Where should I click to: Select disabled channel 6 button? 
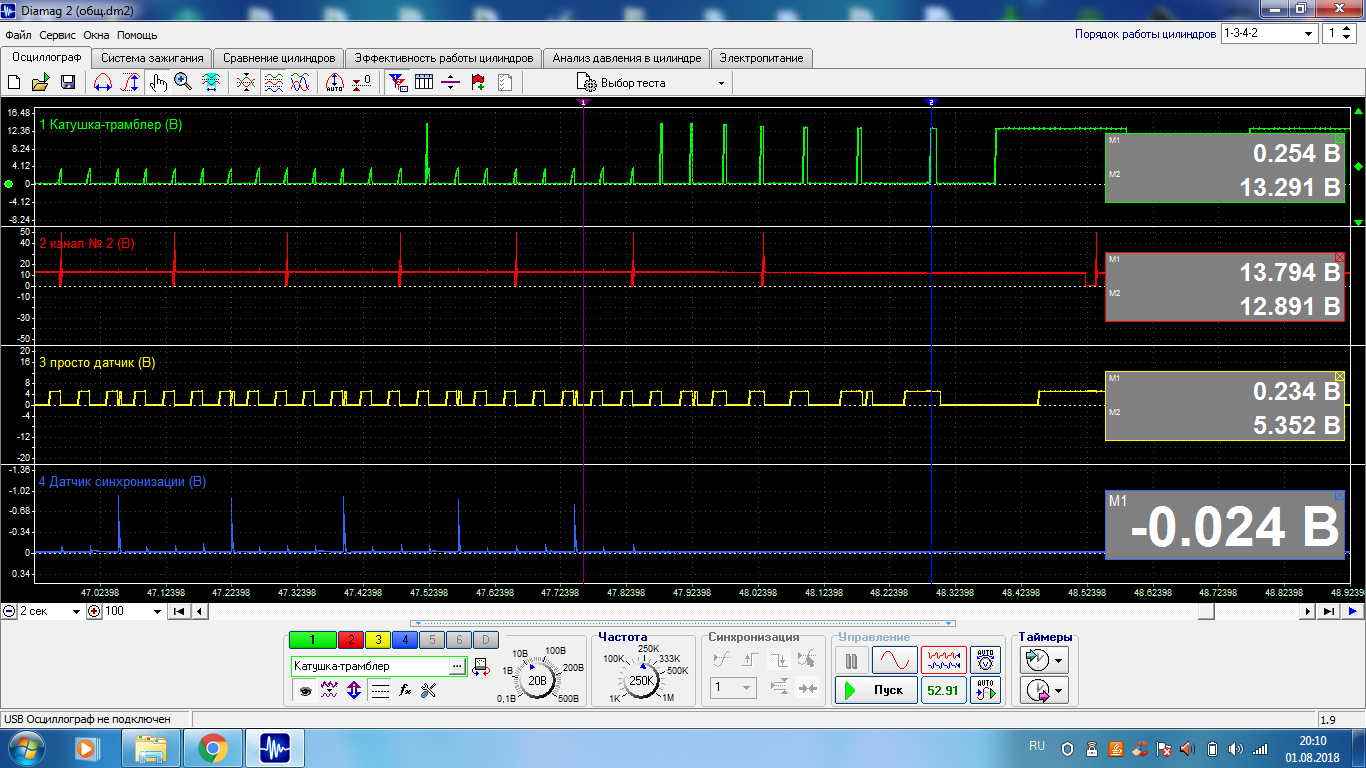pos(458,640)
